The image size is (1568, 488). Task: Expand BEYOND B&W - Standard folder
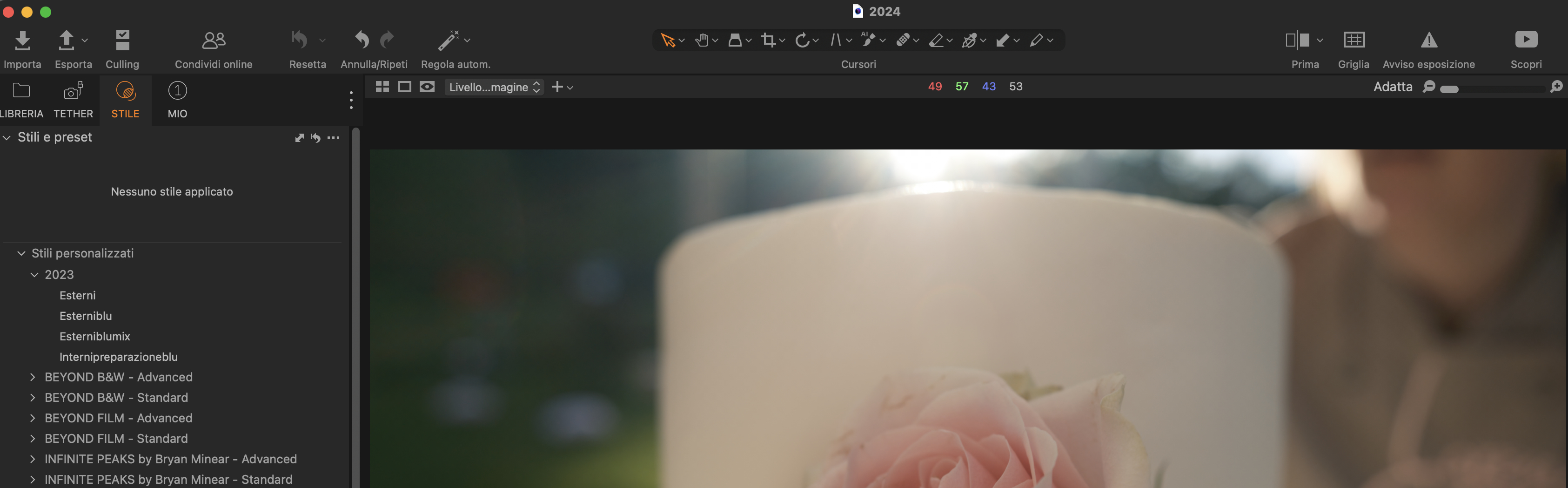32,398
